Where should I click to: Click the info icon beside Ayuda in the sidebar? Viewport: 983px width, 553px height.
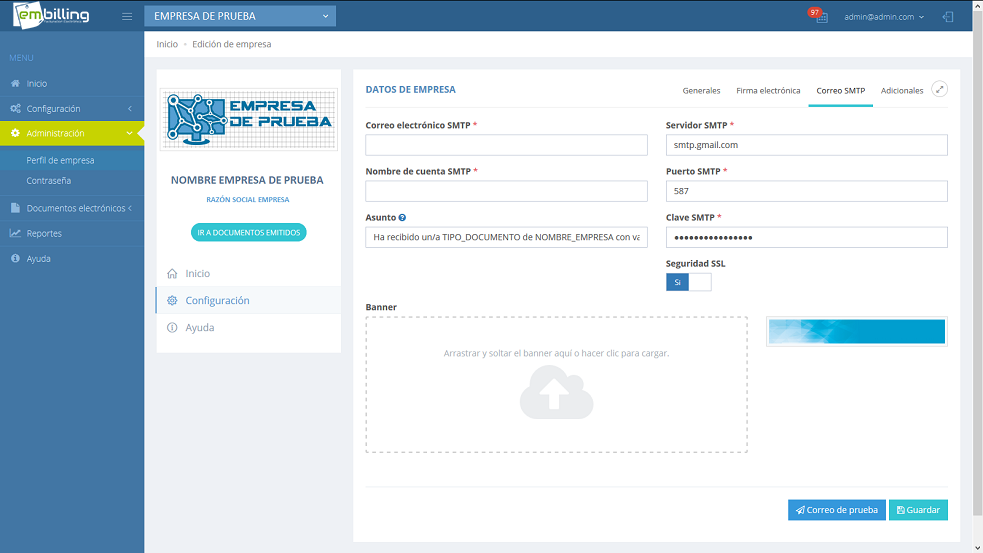[x=15, y=258]
